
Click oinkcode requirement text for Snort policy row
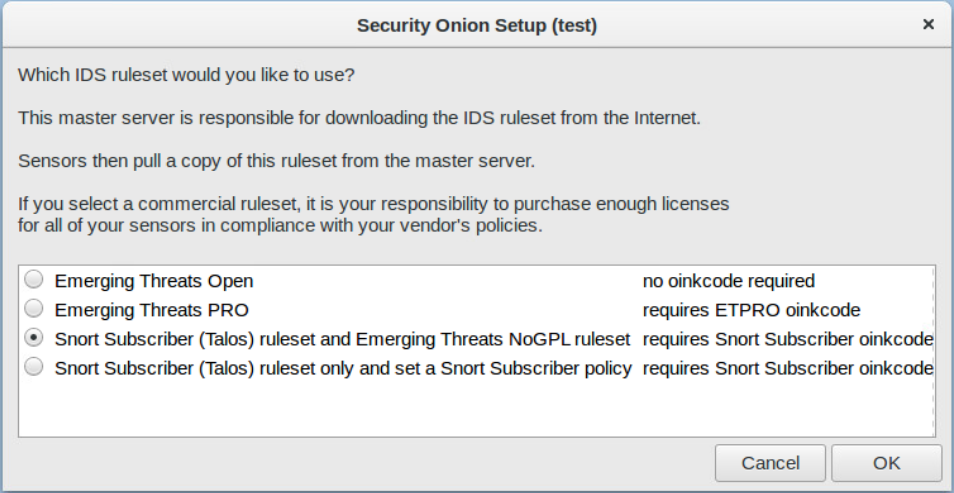788,367
